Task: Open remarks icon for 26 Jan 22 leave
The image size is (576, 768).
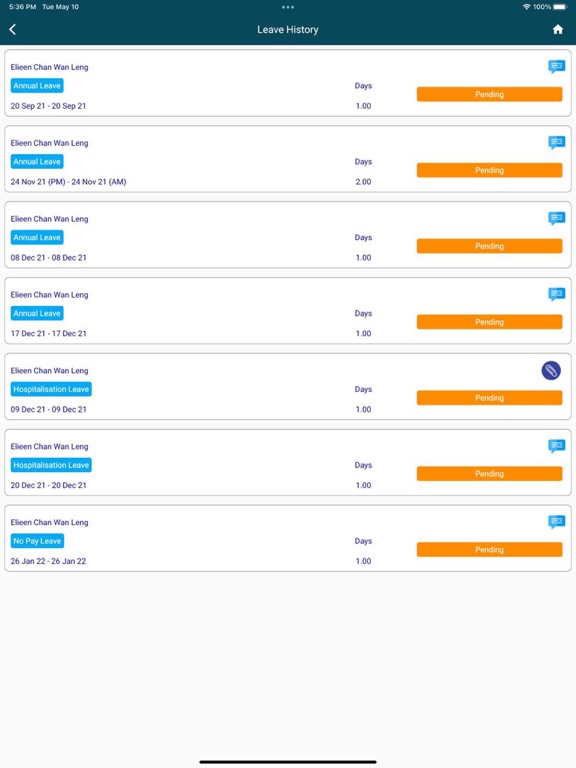Action: (556, 522)
